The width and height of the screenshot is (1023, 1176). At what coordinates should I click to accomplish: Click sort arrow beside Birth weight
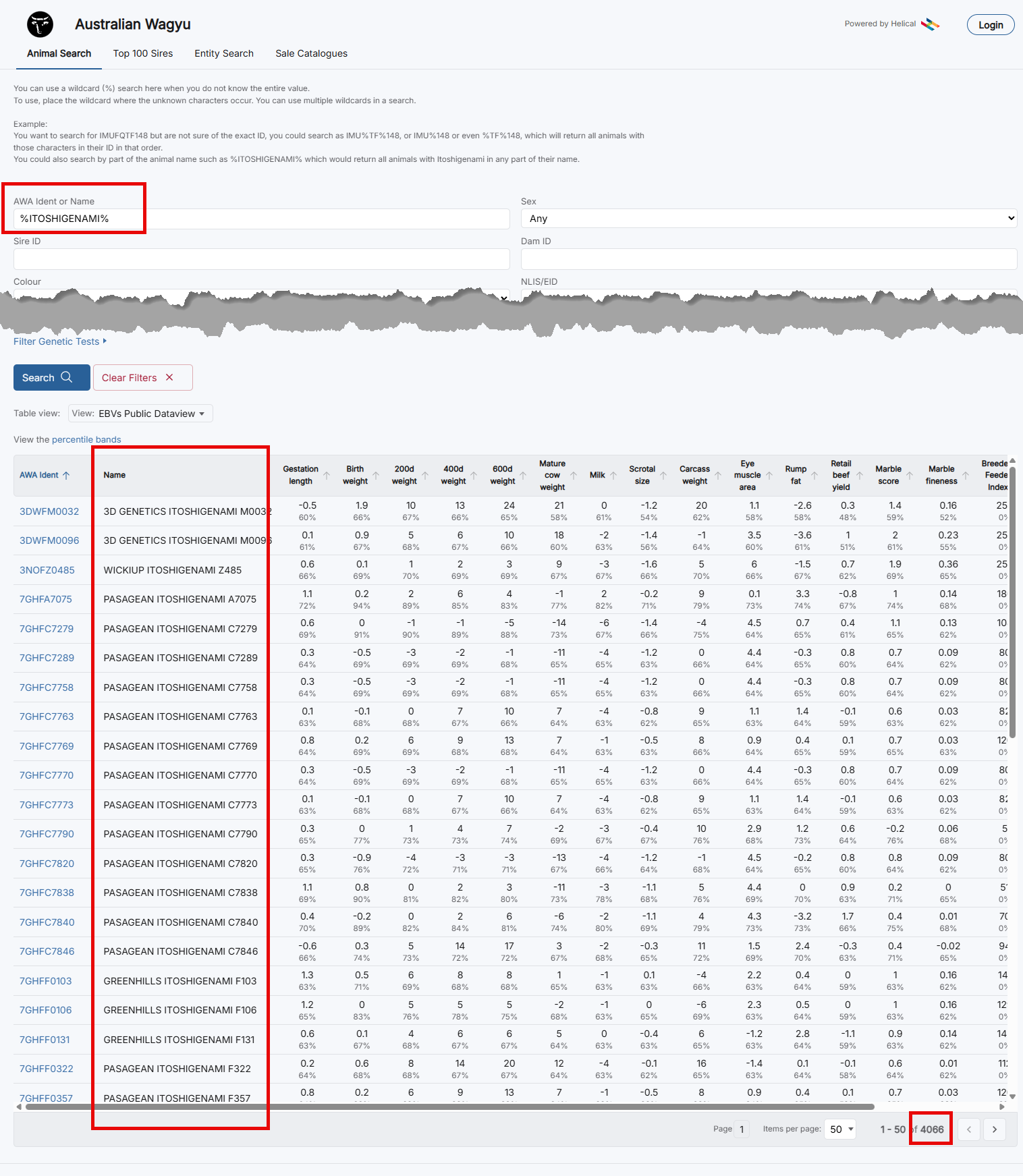pyautogui.click(x=376, y=475)
